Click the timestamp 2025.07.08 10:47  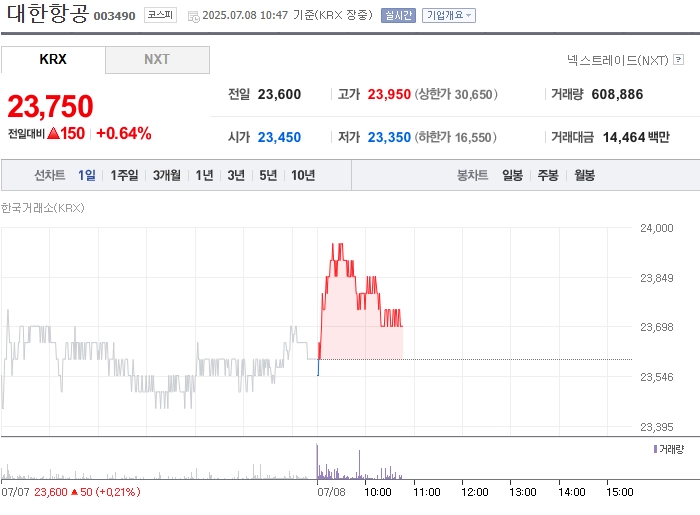click(245, 15)
